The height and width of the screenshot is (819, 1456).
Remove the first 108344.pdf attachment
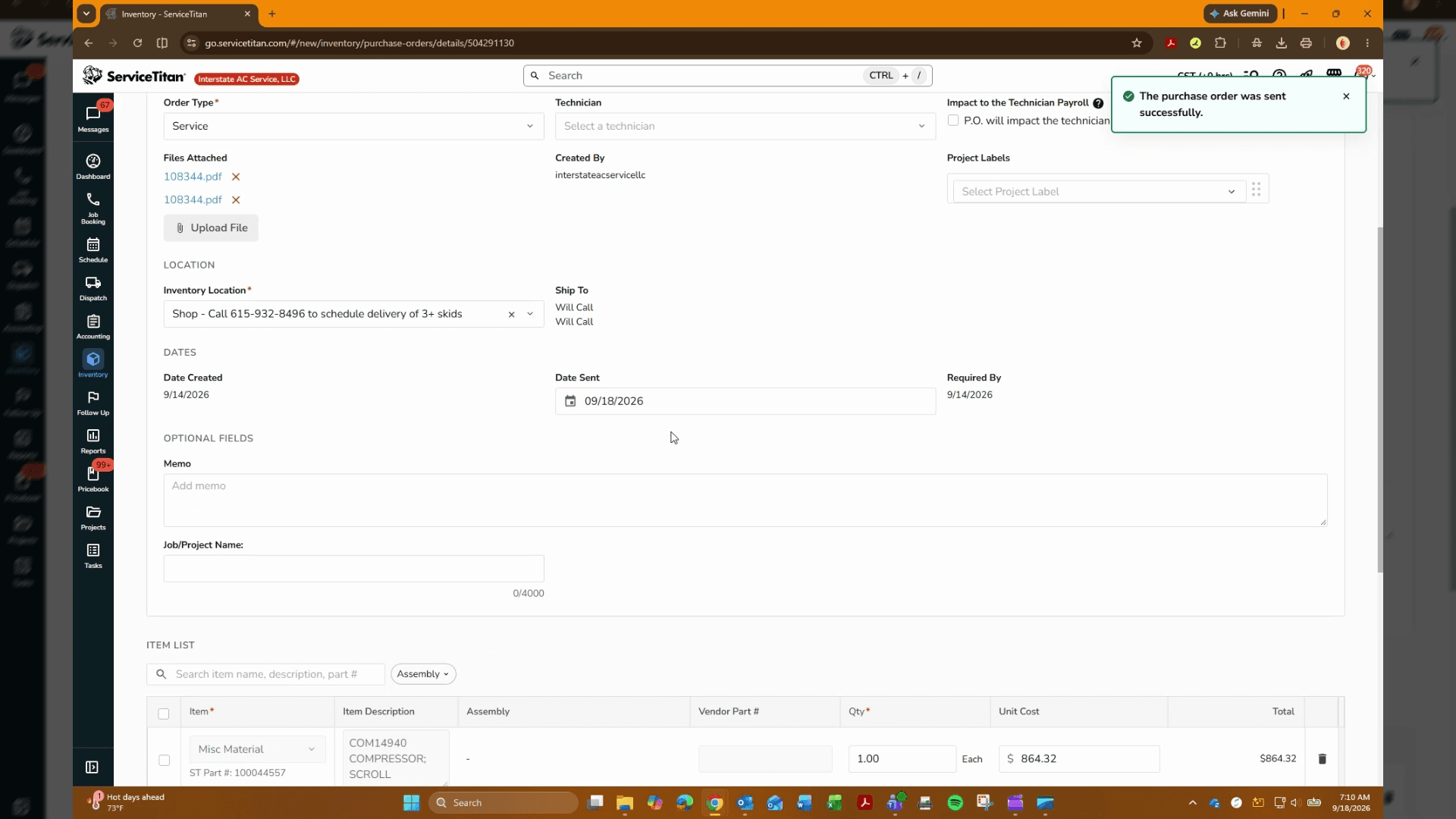tap(236, 177)
